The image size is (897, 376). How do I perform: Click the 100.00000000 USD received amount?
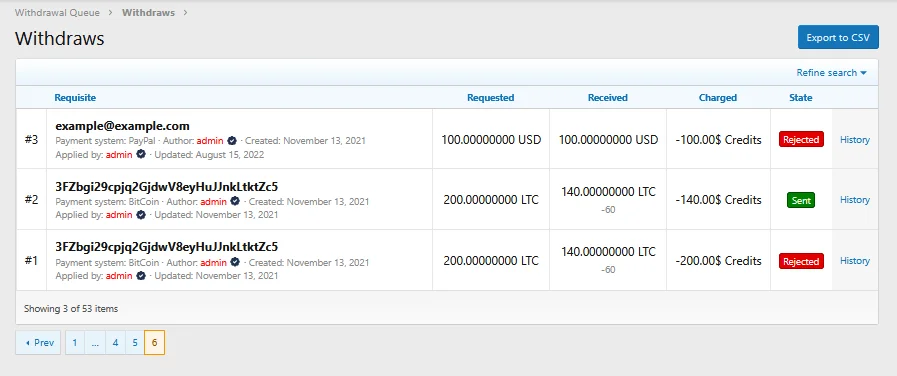[x=608, y=140]
